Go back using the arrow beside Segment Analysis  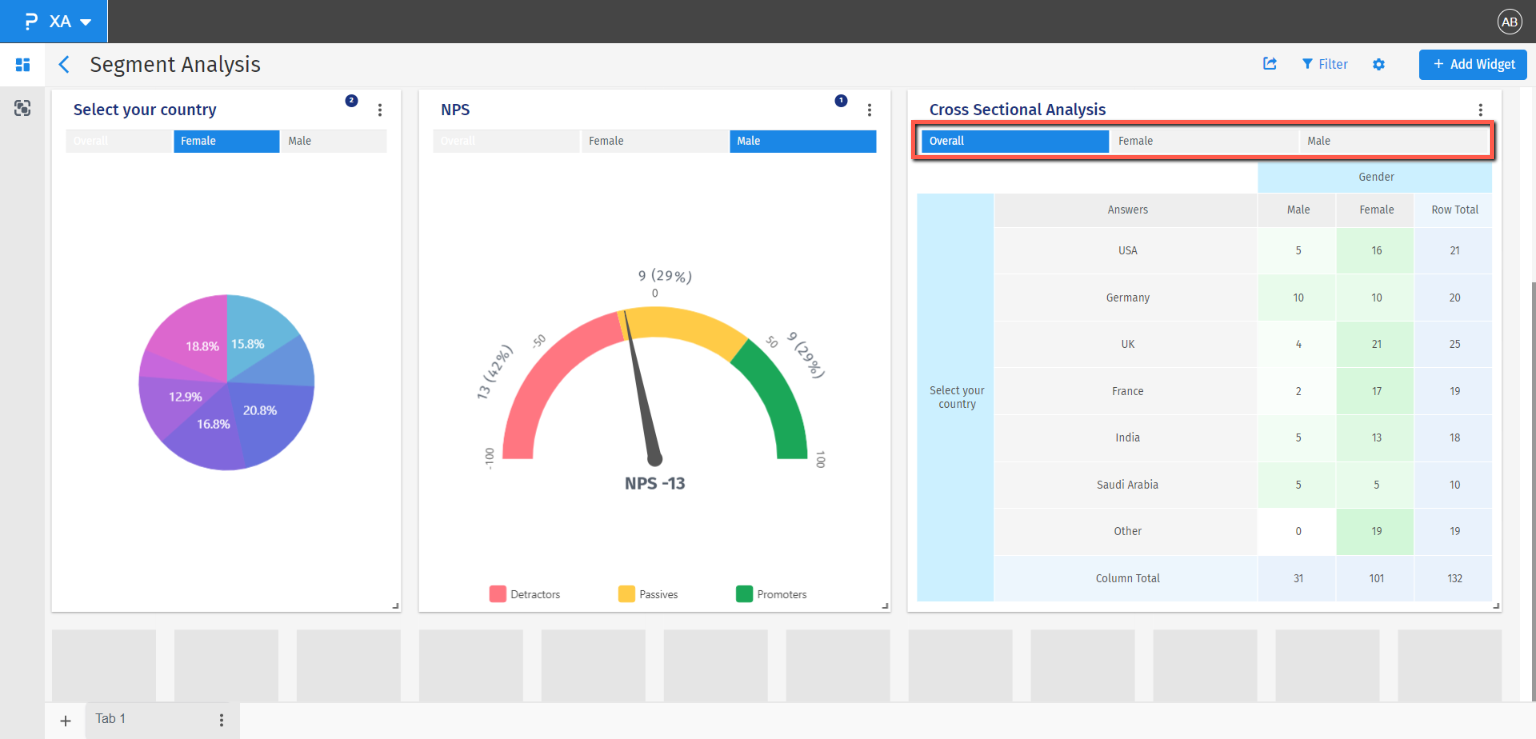point(64,65)
